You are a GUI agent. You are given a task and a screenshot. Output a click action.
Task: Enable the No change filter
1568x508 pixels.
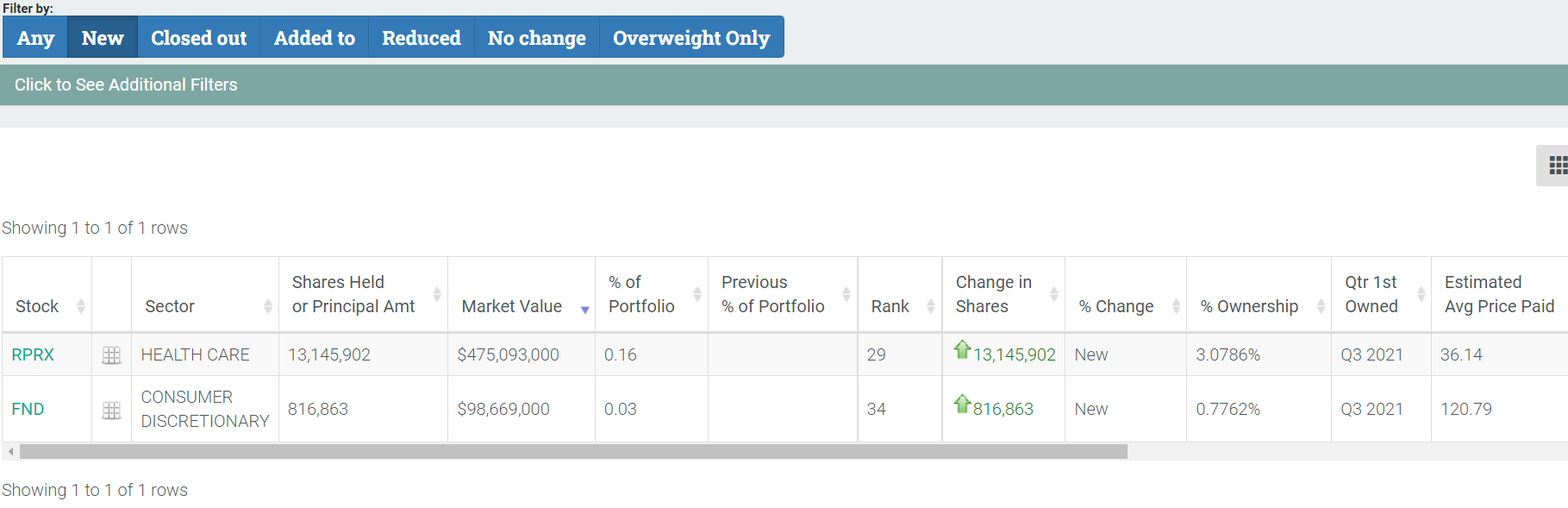click(536, 38)
